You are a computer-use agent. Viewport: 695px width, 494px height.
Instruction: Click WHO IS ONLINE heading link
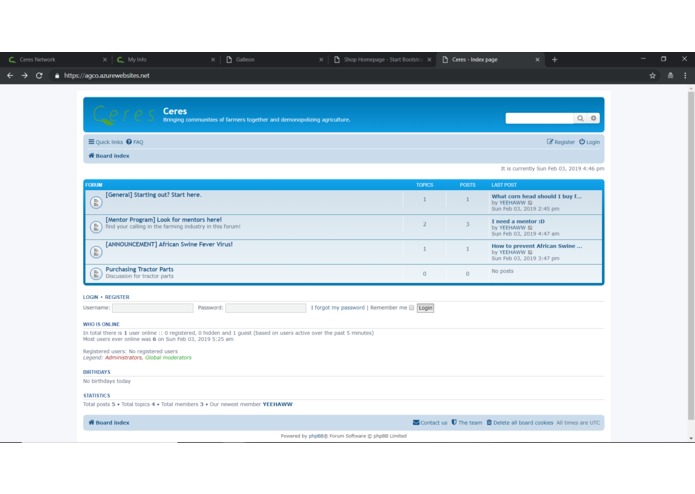tap(101, 324)
